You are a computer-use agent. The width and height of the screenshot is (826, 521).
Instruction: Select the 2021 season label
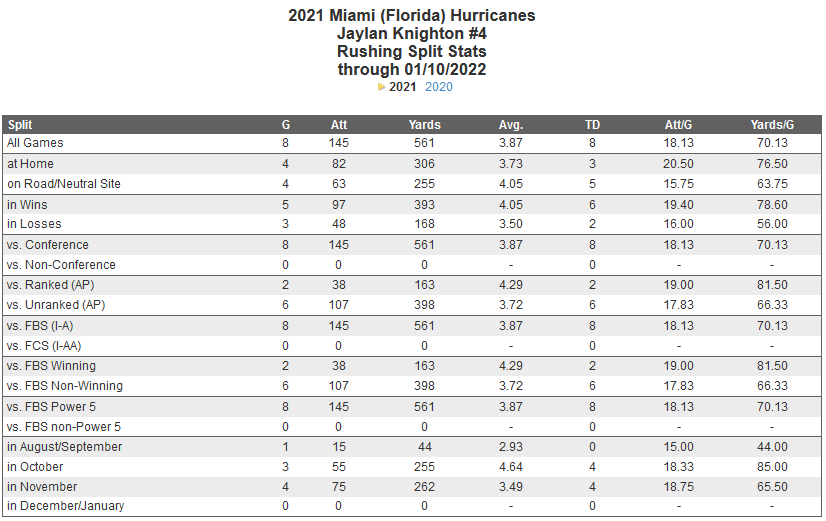(x=403, y=87)
